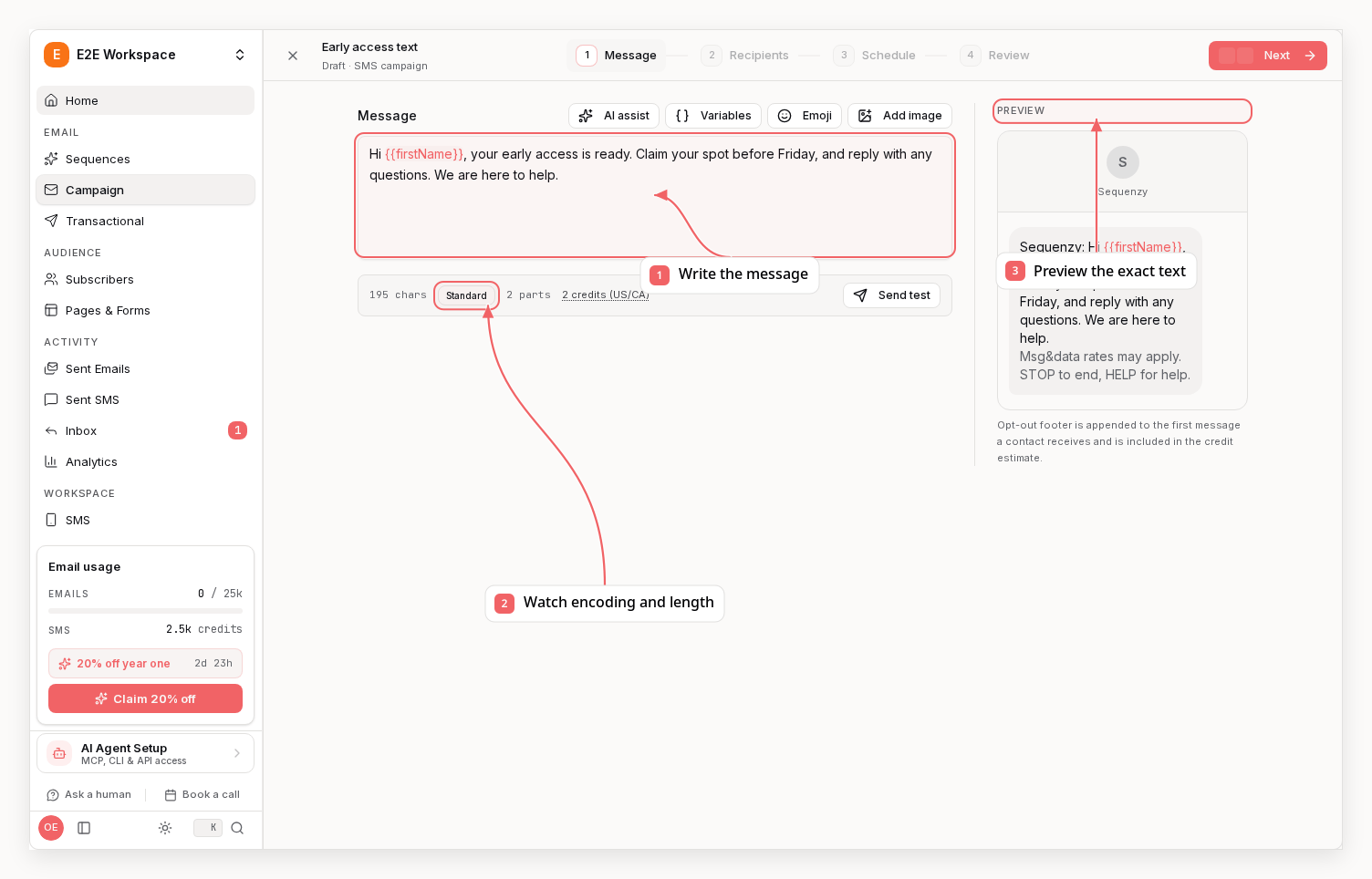Click the 195 chars counter
Viewport: 1372px width, 879px height.
pyautogui.click(x=398, y=295)
